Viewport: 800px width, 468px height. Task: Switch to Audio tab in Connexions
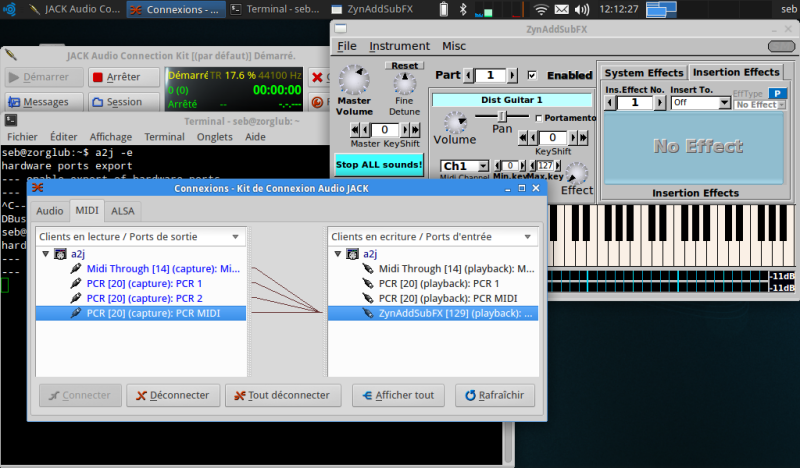point(49,211)
